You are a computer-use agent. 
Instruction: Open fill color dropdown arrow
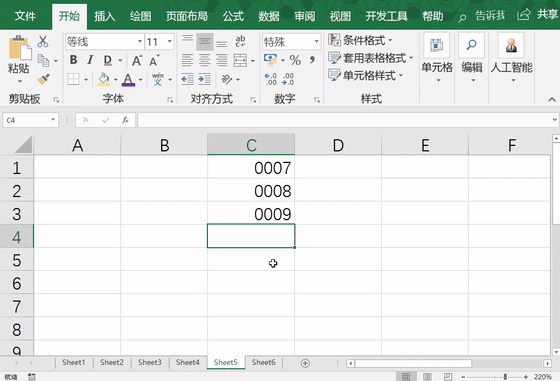pos(116,79)
